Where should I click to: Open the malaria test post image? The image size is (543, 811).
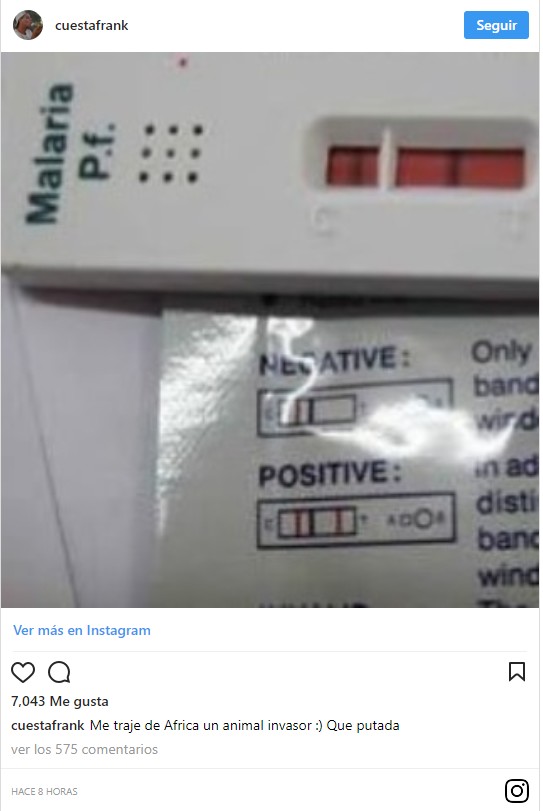coord(270,329)
